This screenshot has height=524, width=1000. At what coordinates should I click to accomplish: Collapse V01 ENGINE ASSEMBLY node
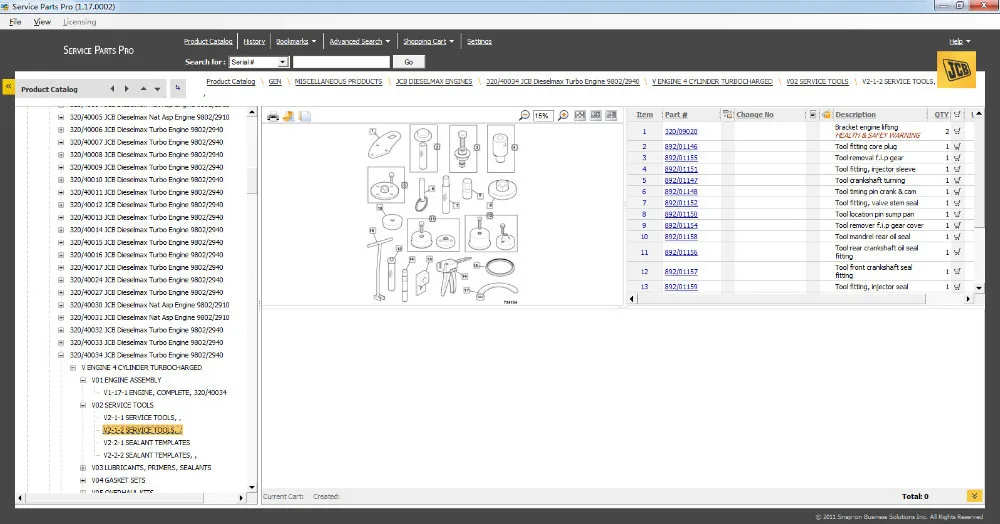(x=83, y=380)
